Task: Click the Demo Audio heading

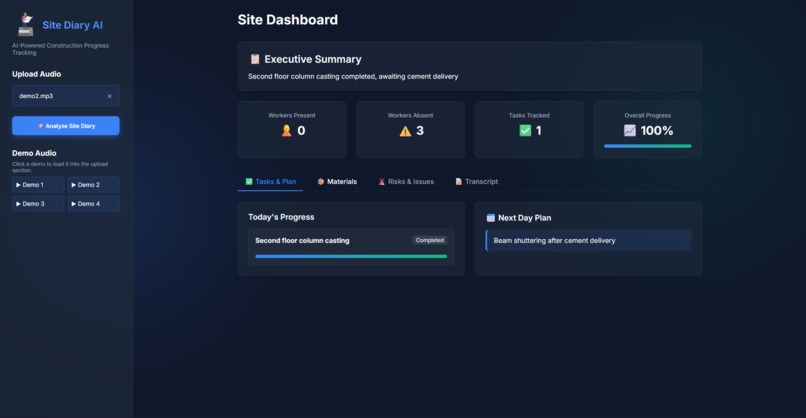Action: [34, 153]
